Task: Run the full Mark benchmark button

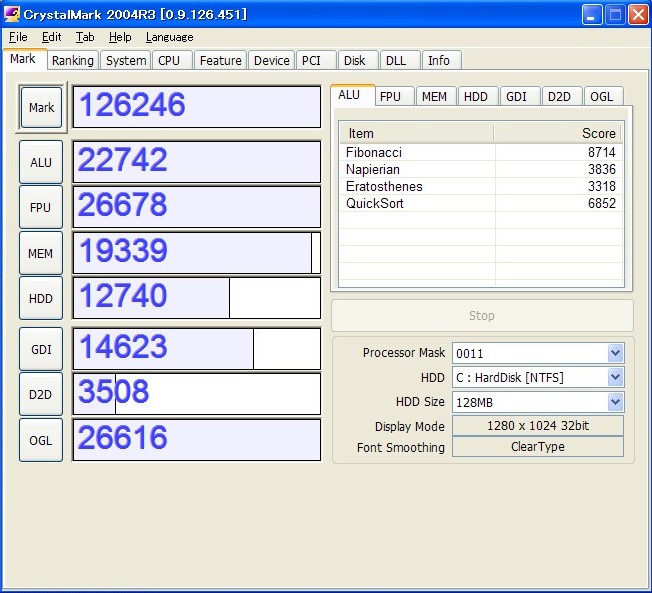Action: tap(41, 107)
